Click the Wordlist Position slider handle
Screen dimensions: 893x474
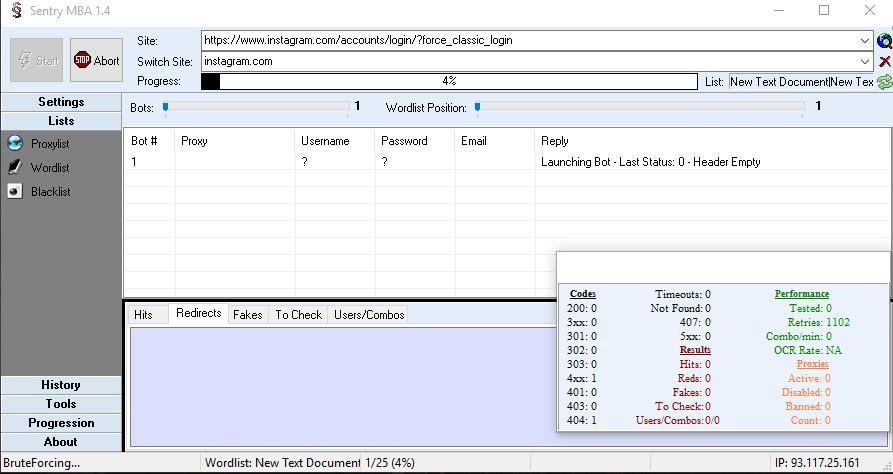[477, 107]
